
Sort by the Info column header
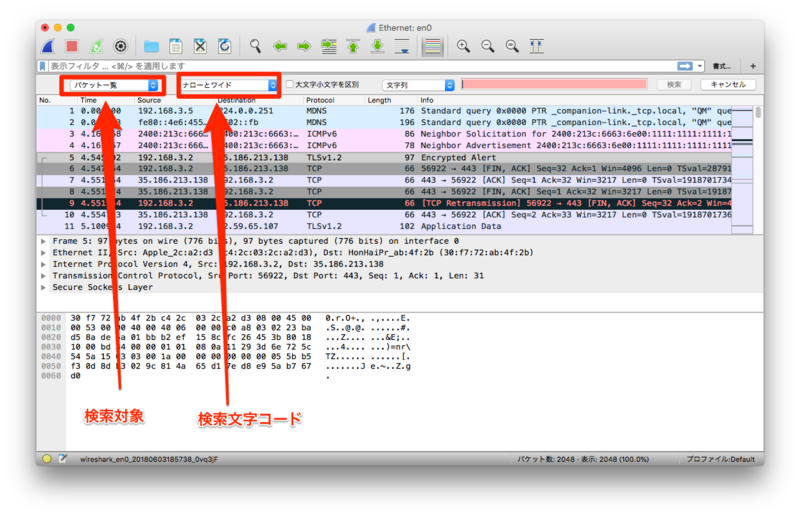pyautogui.click(x=427, y=100)
